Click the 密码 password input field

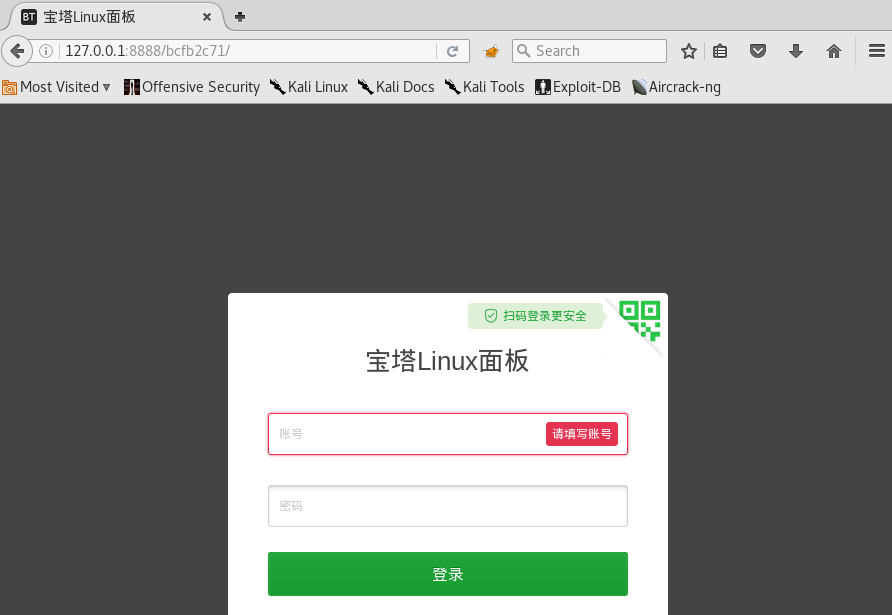point(448,506)
